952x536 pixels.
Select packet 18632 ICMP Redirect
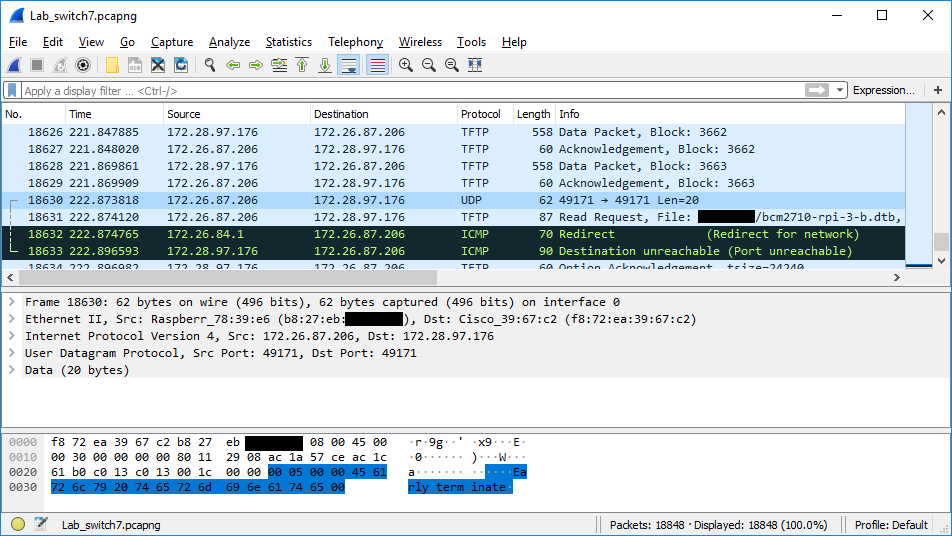[x=454, y=234]
